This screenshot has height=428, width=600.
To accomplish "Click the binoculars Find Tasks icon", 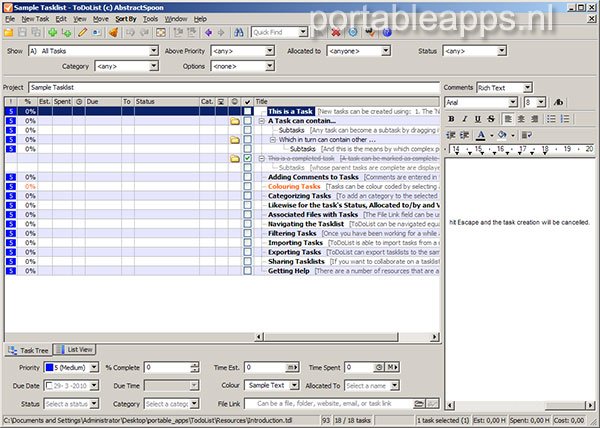I will (x=241, y=32).
